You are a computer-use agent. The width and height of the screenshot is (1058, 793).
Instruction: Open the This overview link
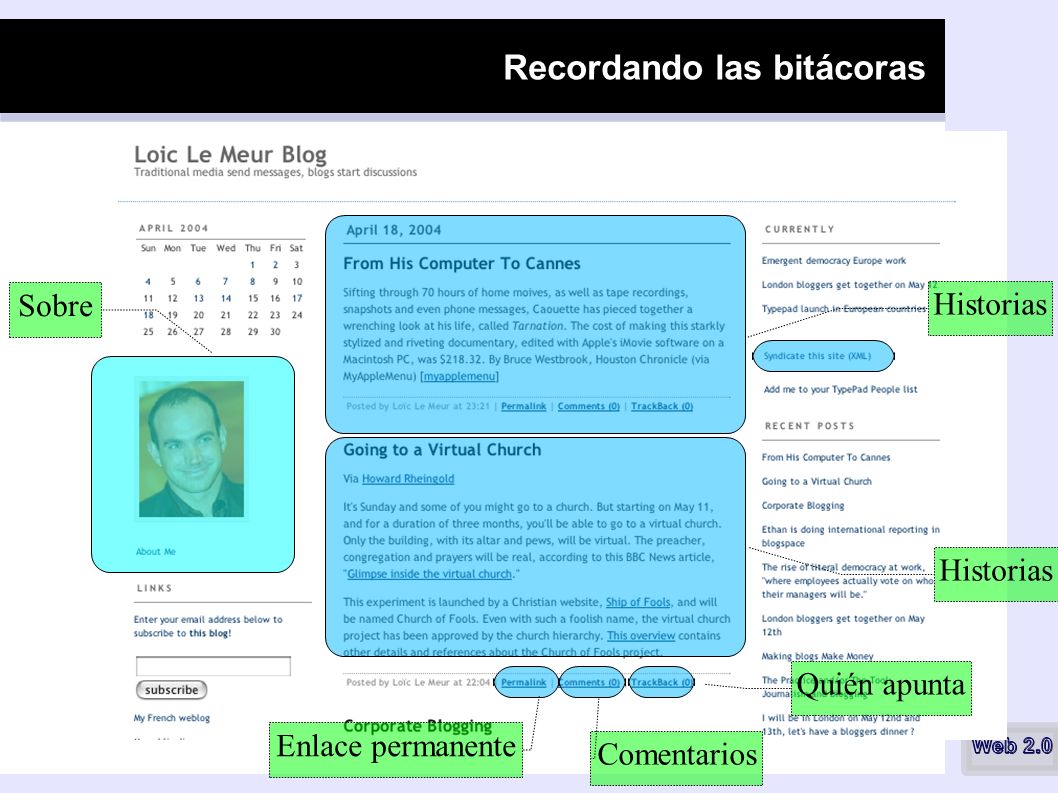click(x=641, y=636)
